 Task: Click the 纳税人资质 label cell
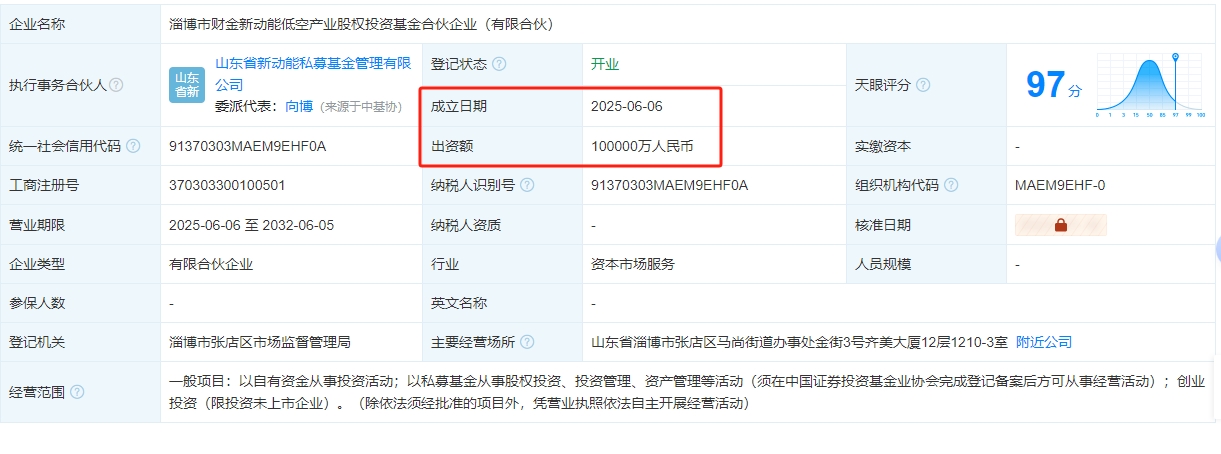pos(502,225)
